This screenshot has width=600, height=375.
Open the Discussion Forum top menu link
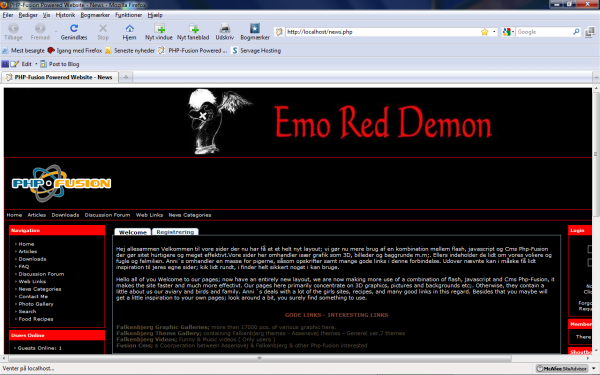pos(107,215)
